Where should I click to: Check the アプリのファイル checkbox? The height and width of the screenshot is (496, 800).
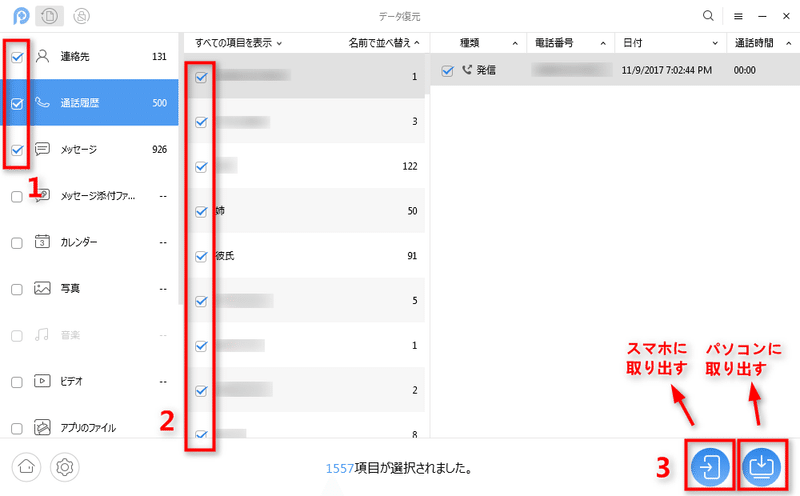coord(17,428)
